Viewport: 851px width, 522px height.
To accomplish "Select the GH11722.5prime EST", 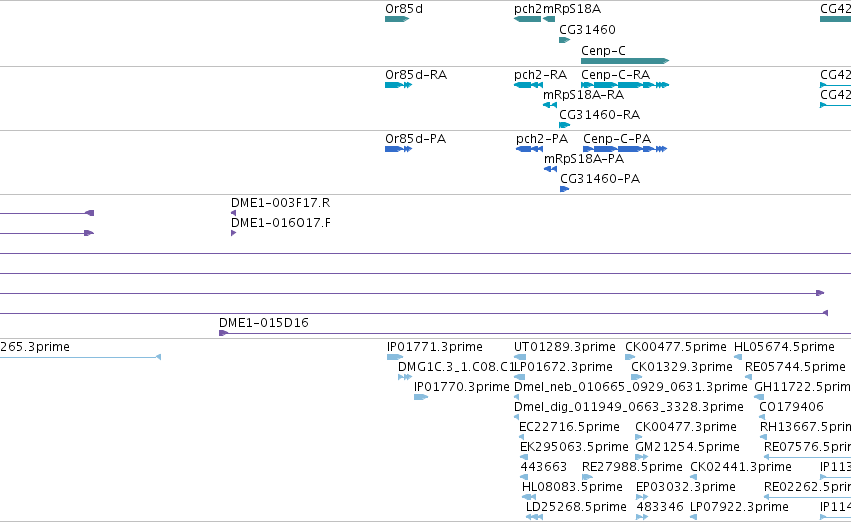I will pos(759,397).
